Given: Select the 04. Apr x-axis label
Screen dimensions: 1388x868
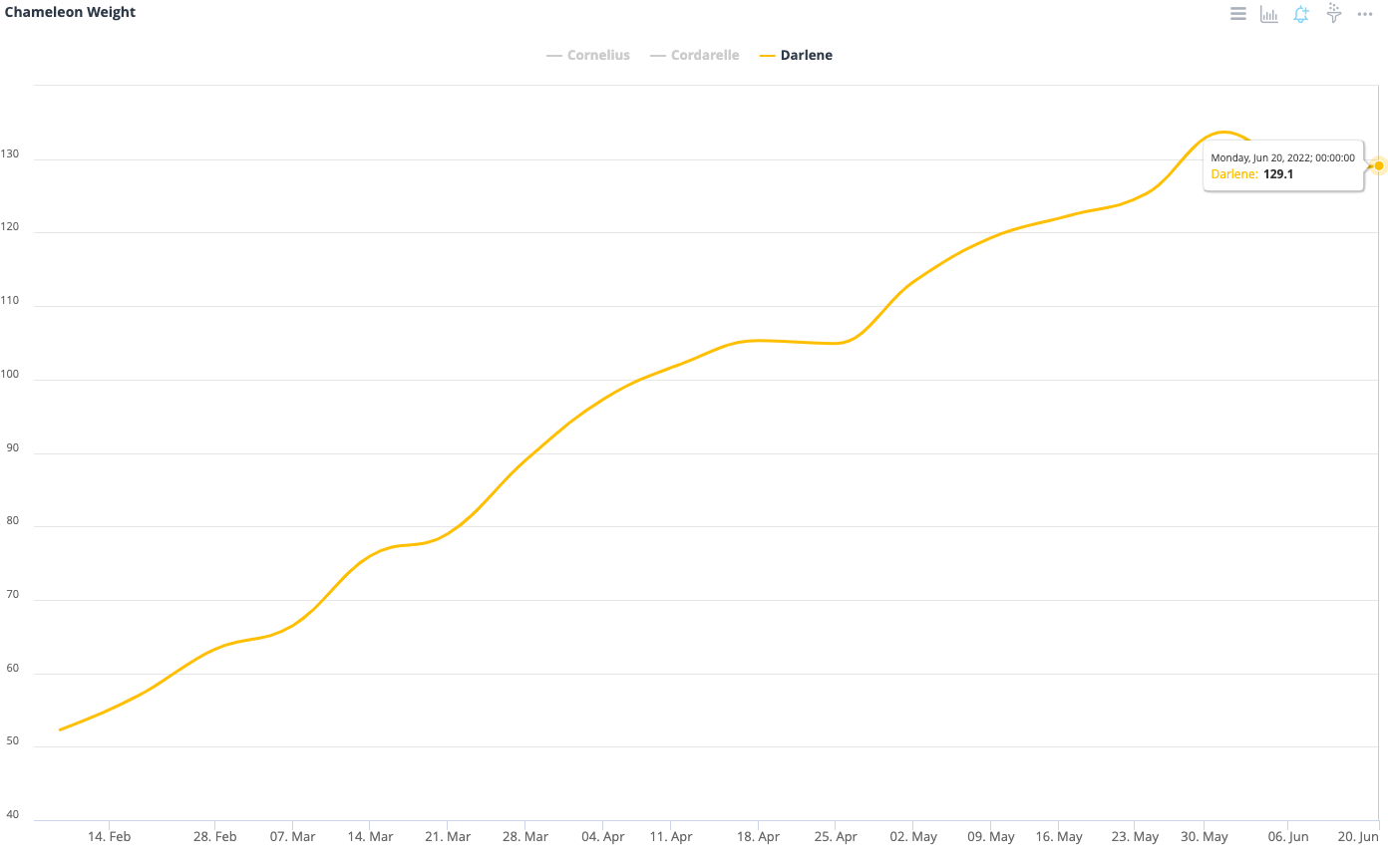Looking at the screenshot, I should click(x=603, y=837).
